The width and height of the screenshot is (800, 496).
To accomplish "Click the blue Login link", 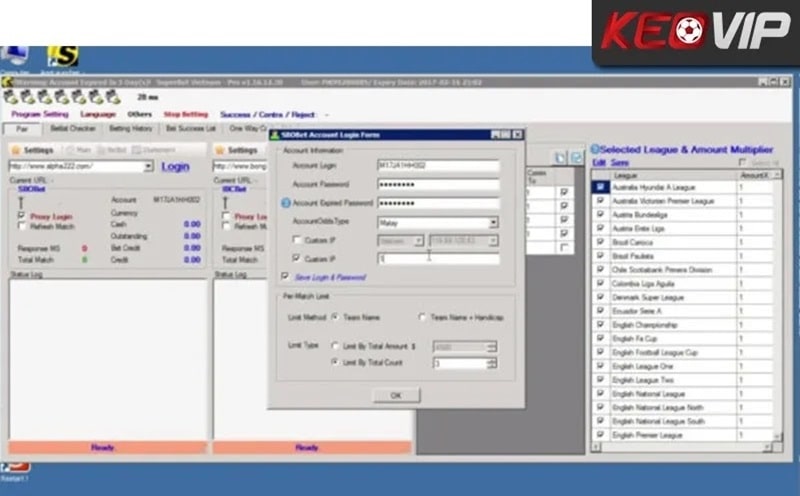I will [x=175, y=167].
